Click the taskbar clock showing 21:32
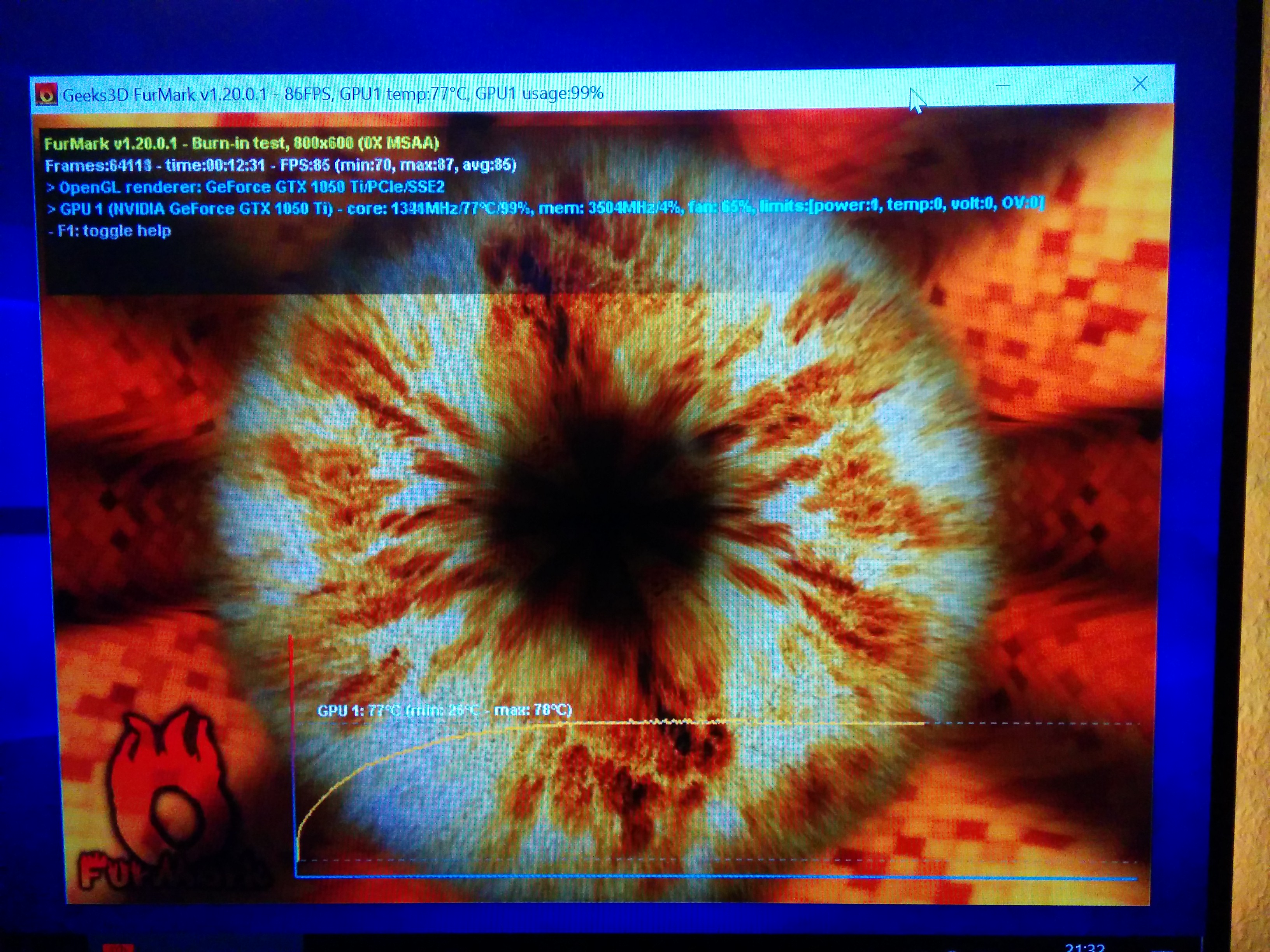This screenshot has width=1270, height=952. click(x=1084, y=947)
